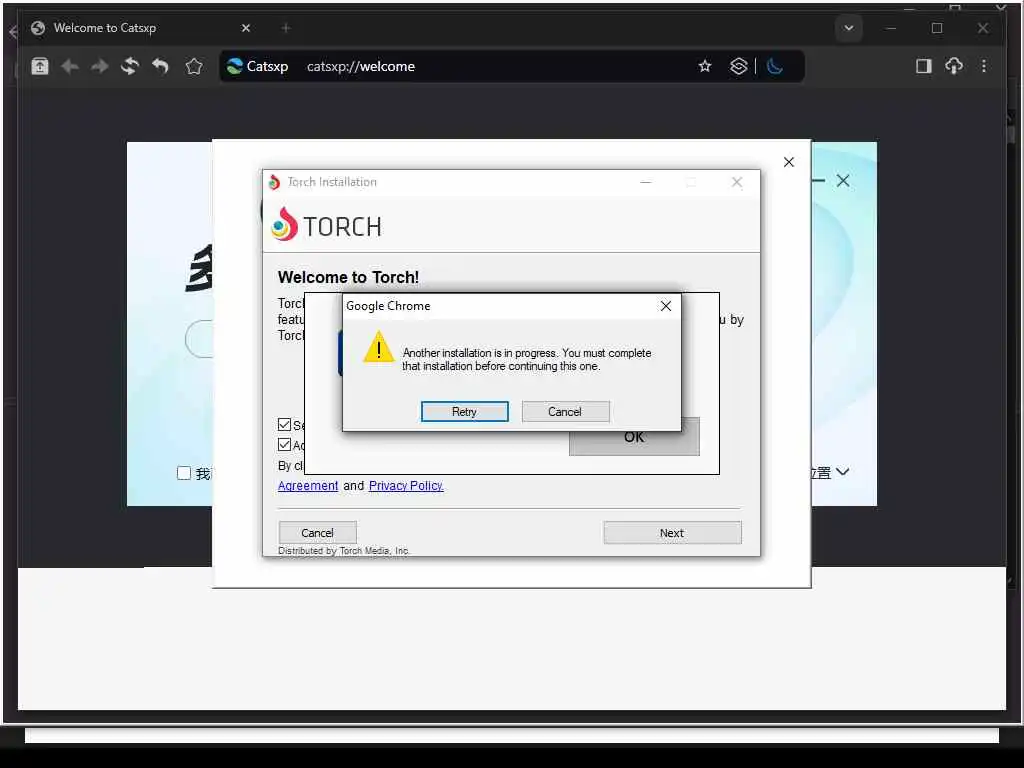Reload the page
Viewport: 1024px width, 768px height.
(x=130, y=66)
